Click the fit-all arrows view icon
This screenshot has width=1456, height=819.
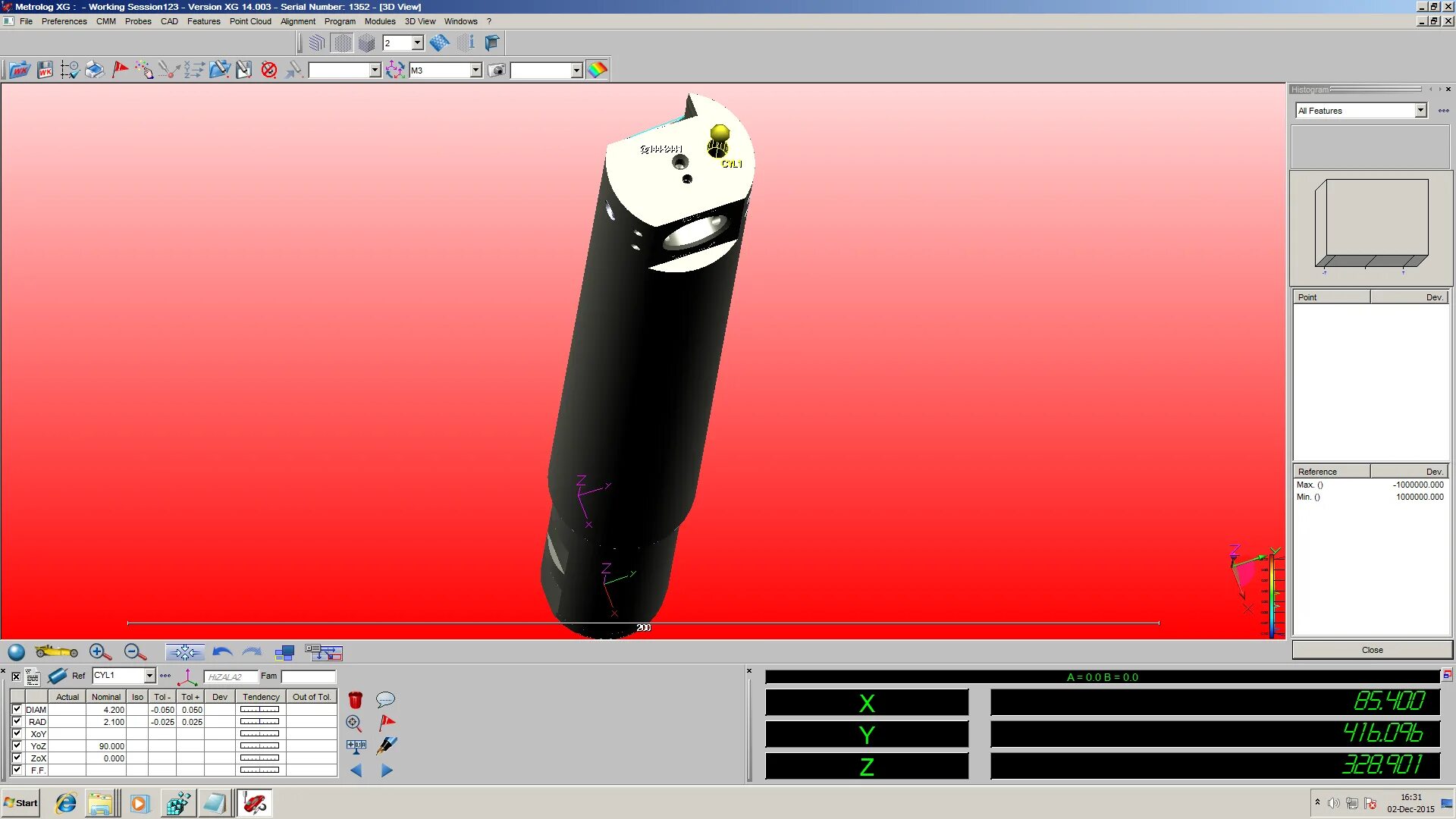tap(184, 652)
